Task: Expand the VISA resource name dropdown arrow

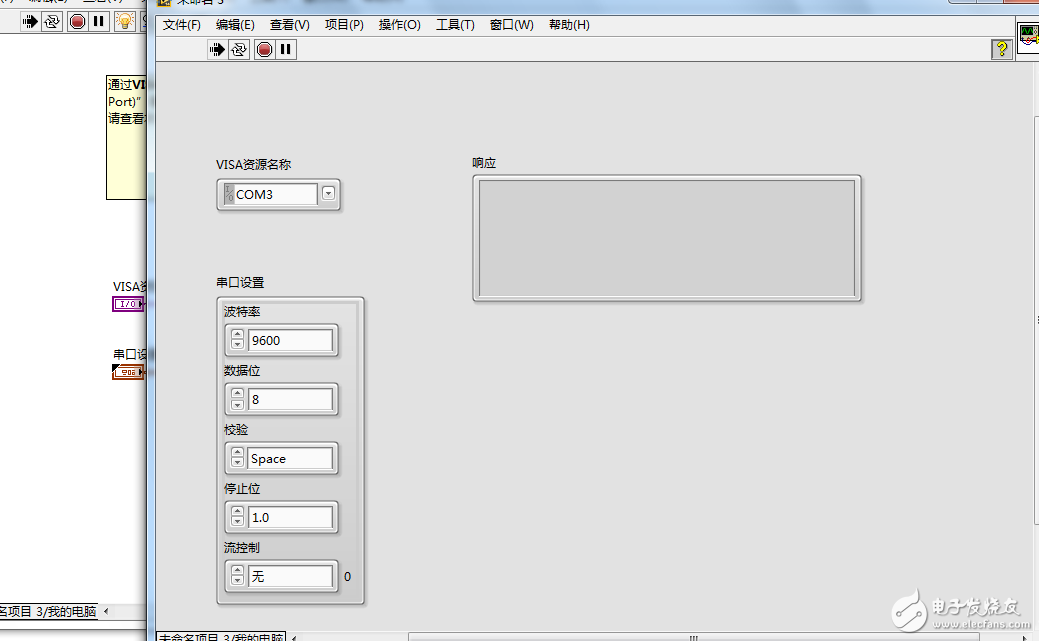Action: click(328, 194)
